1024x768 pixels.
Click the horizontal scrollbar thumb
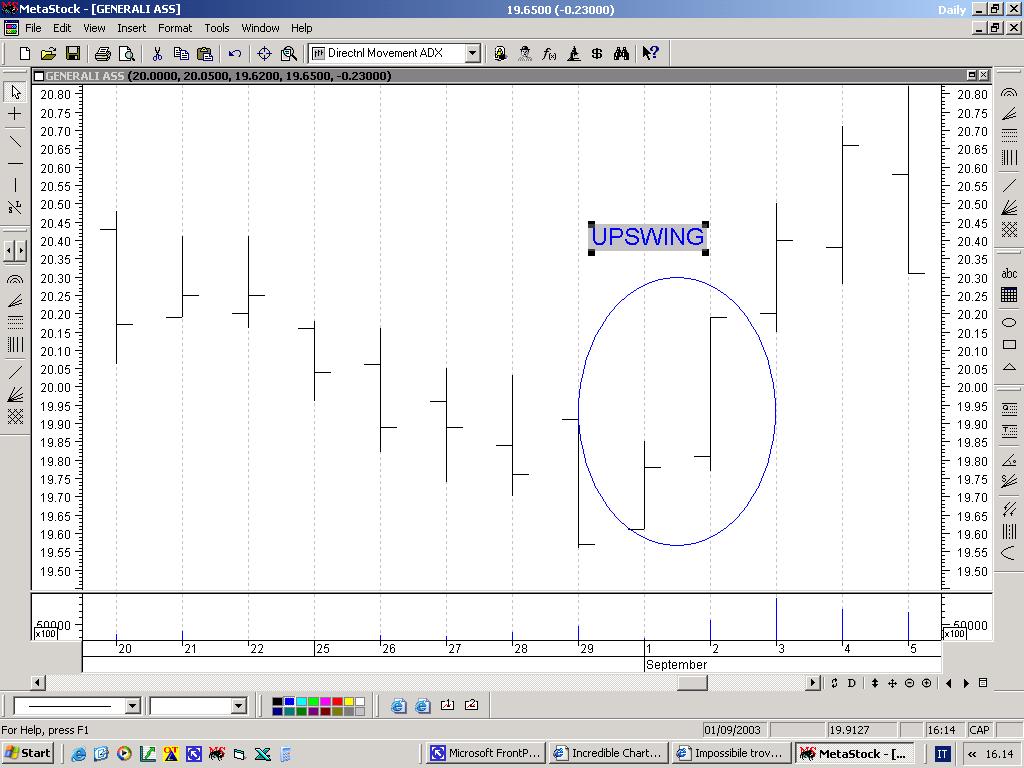click(x=692, y=683)
